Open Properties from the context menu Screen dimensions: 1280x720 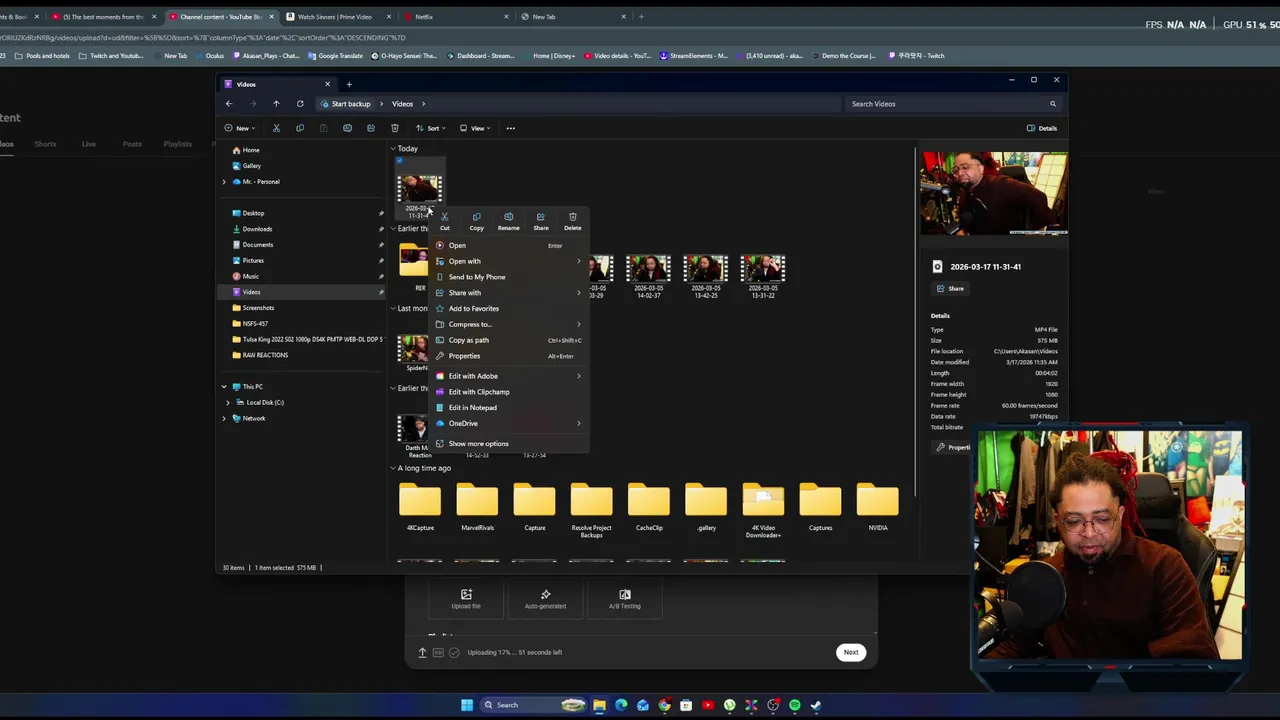tap(509, 356)
